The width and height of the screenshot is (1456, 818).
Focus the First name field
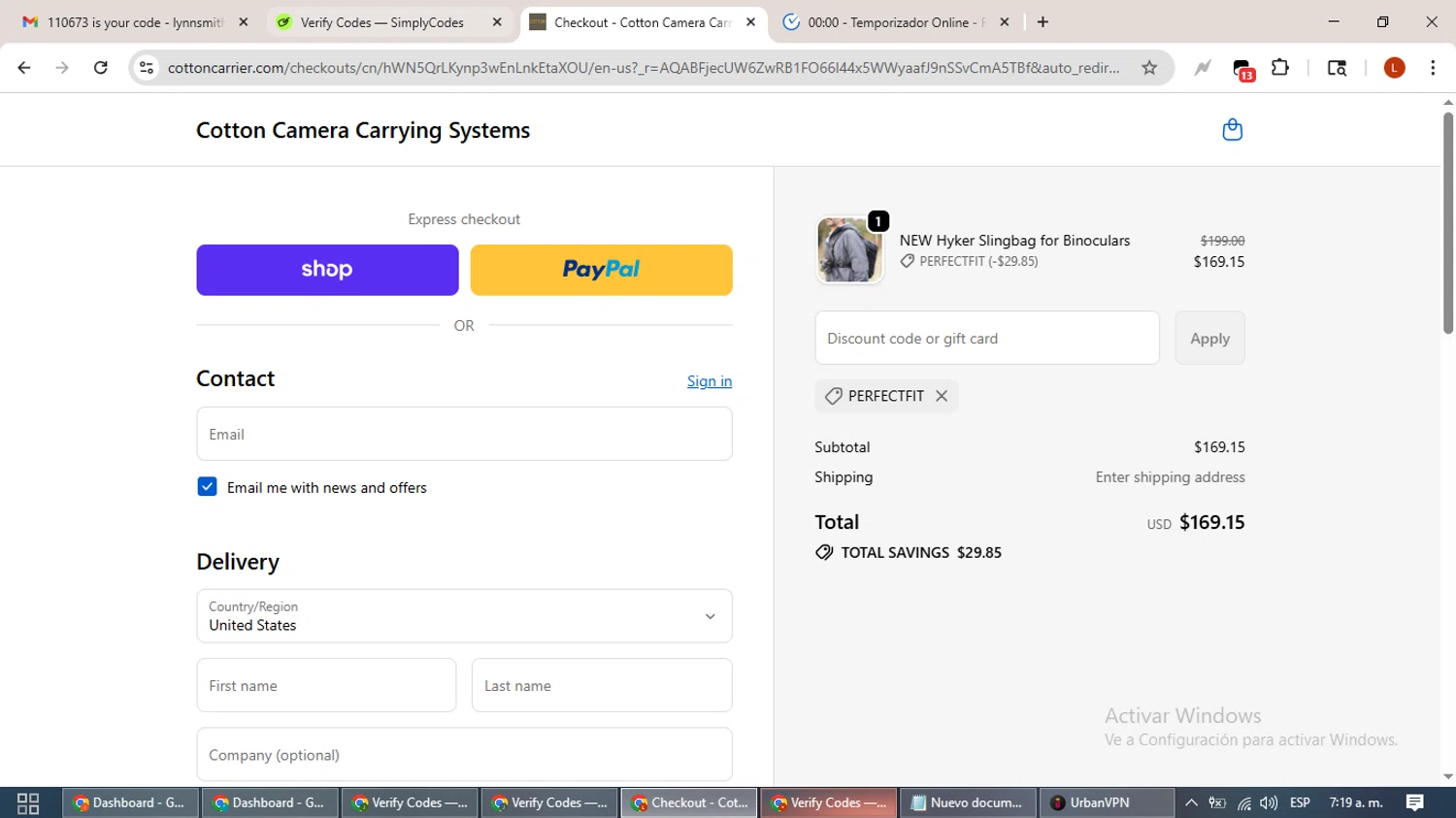pos(326,685)
